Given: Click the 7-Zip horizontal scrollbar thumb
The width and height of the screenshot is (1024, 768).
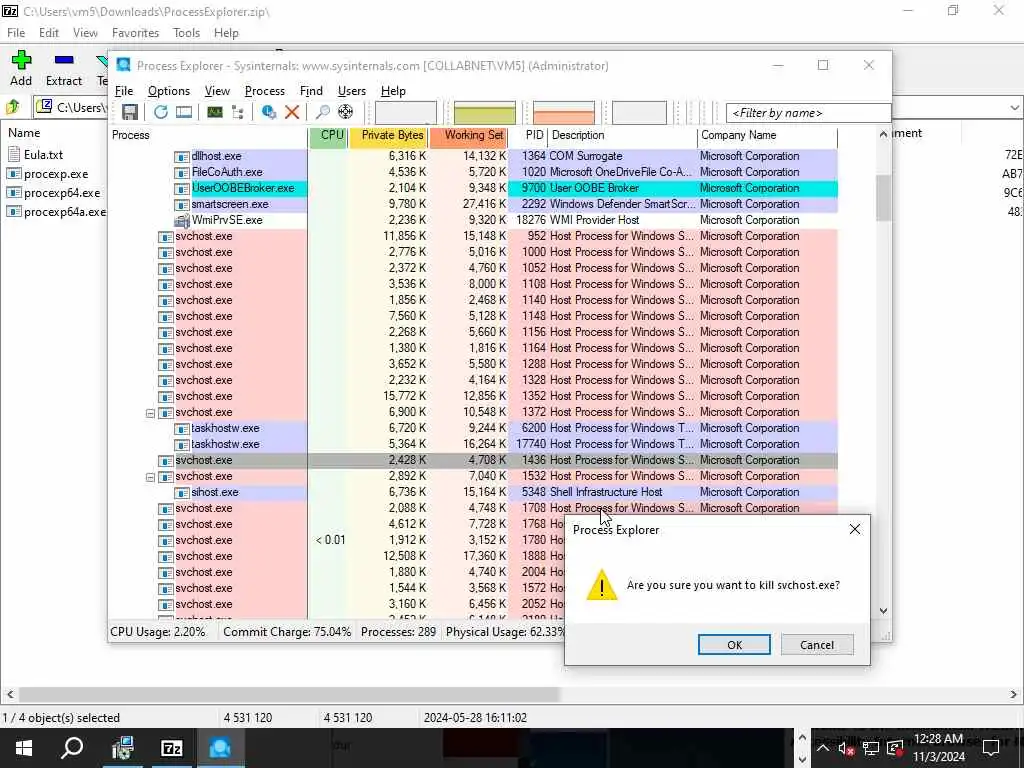Looking at the screenshot, I should tap(289, 694).
